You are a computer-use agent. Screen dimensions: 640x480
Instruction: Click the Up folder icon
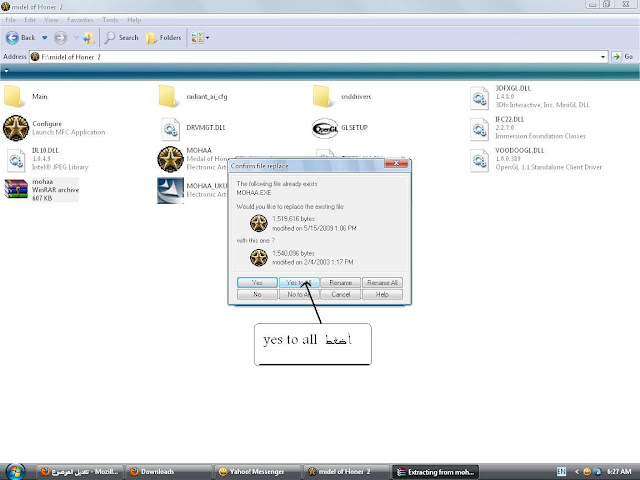click(89, 38)
